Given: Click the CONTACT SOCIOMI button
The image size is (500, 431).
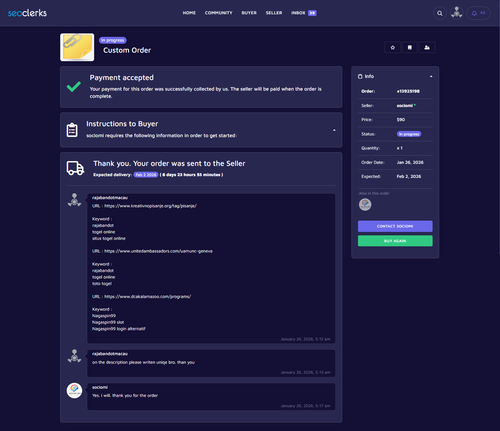Looking at the screenshot, I should [395, 226].
